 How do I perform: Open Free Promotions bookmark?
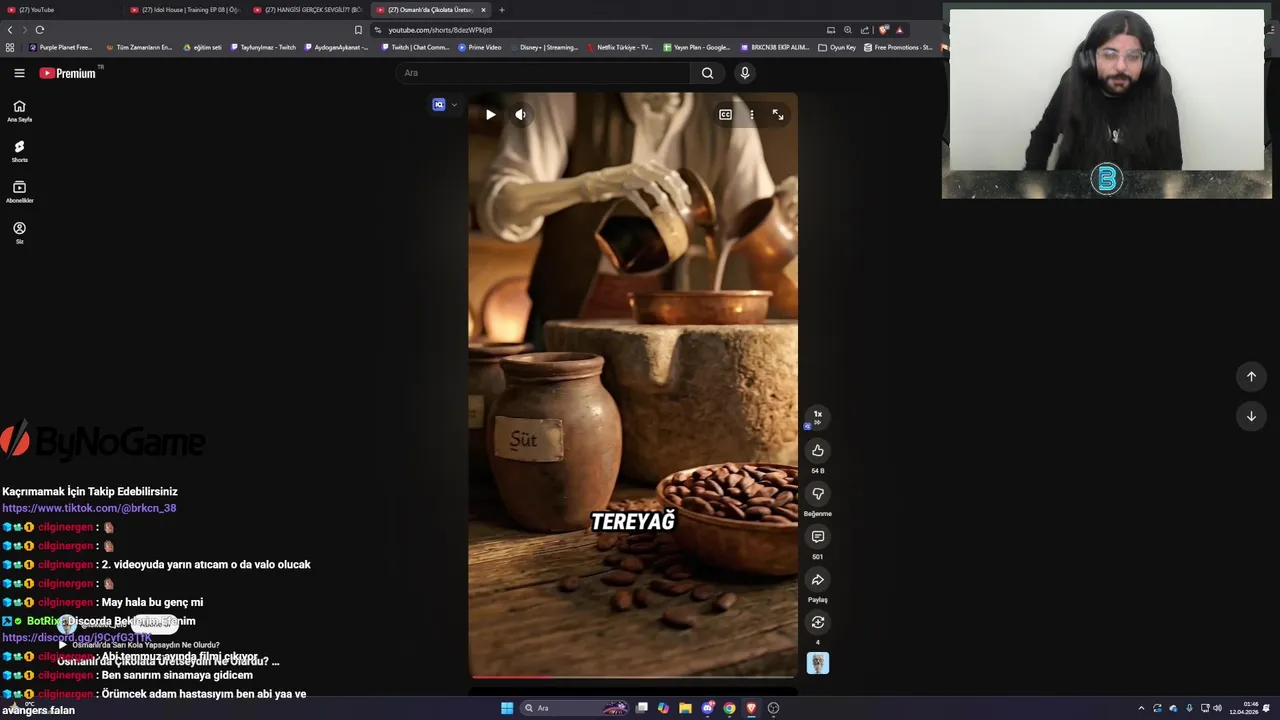click(x=898, y=47)
